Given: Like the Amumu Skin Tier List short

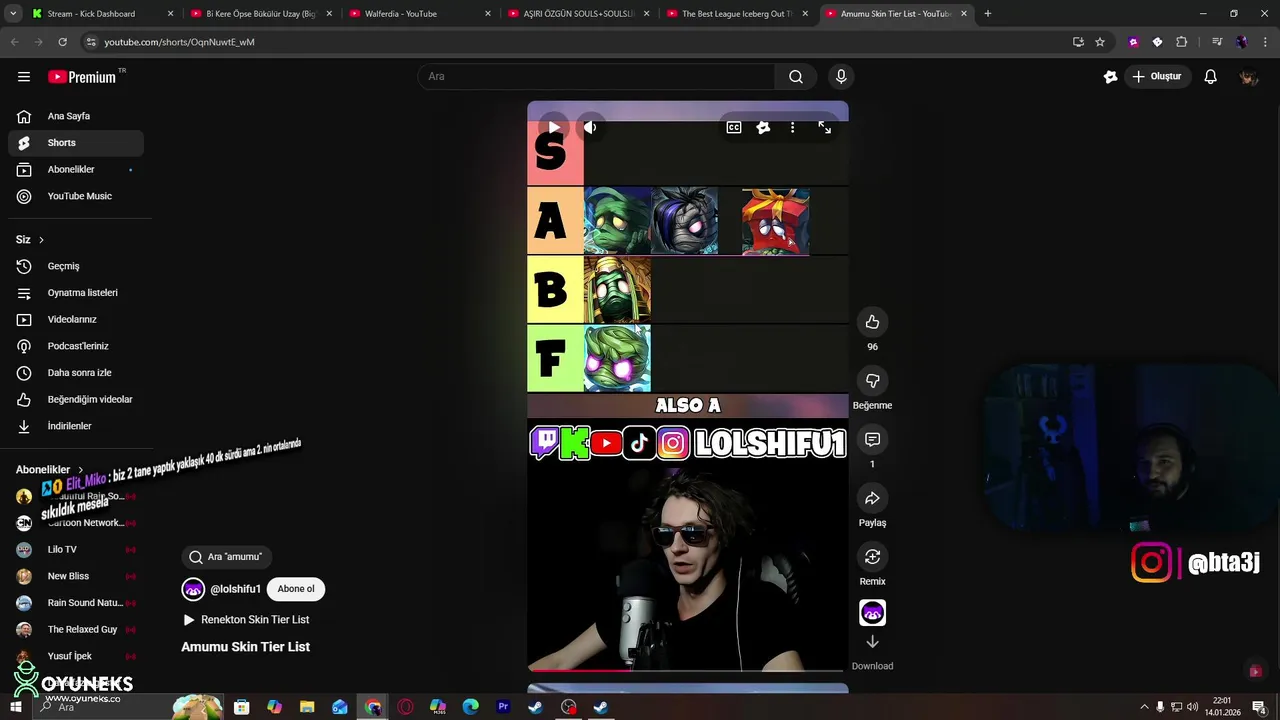Looking at the screenshot, I should (872, 322).
